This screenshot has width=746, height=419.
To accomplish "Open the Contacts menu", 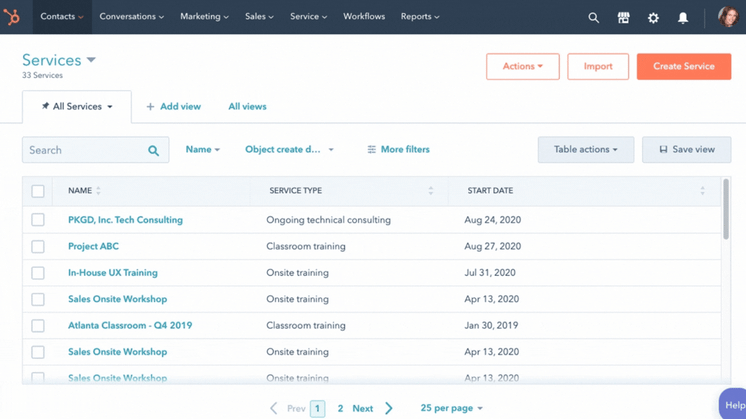I will click(62, 17).
